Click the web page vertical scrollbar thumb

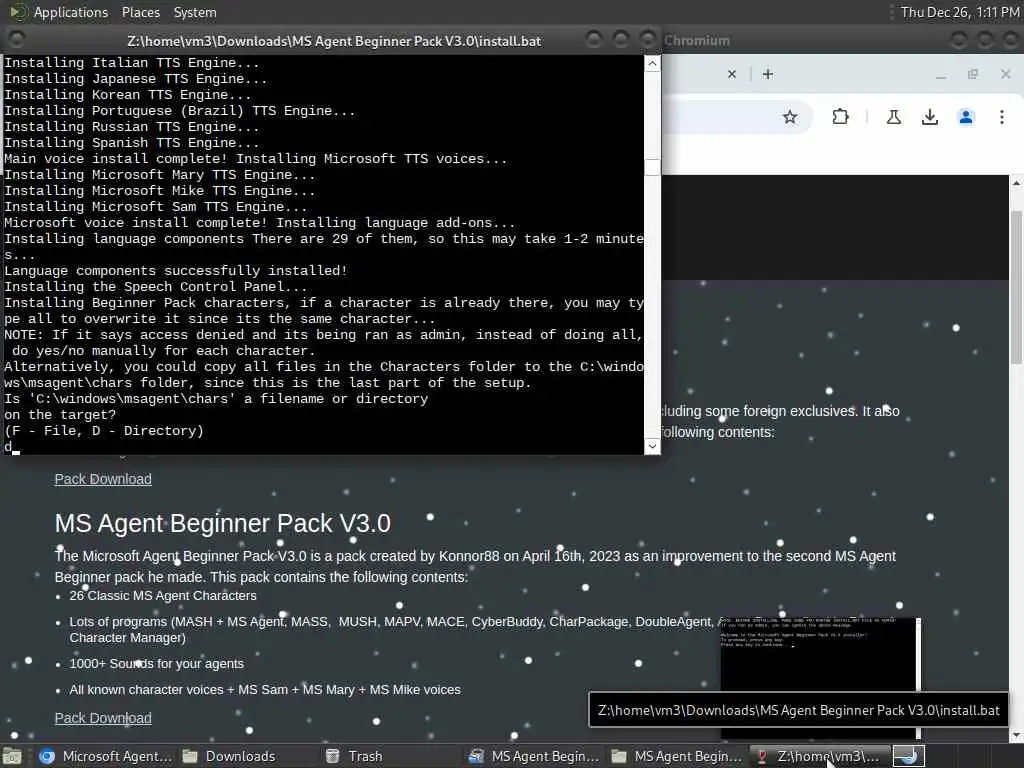(x=1017, y=287)
